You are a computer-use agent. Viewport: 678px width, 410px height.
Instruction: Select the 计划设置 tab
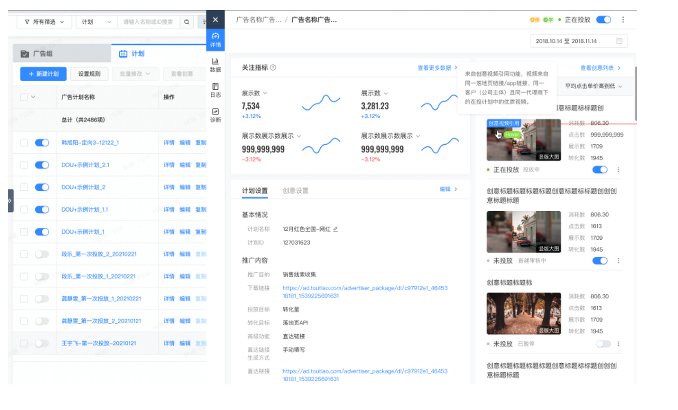[255, 191]
